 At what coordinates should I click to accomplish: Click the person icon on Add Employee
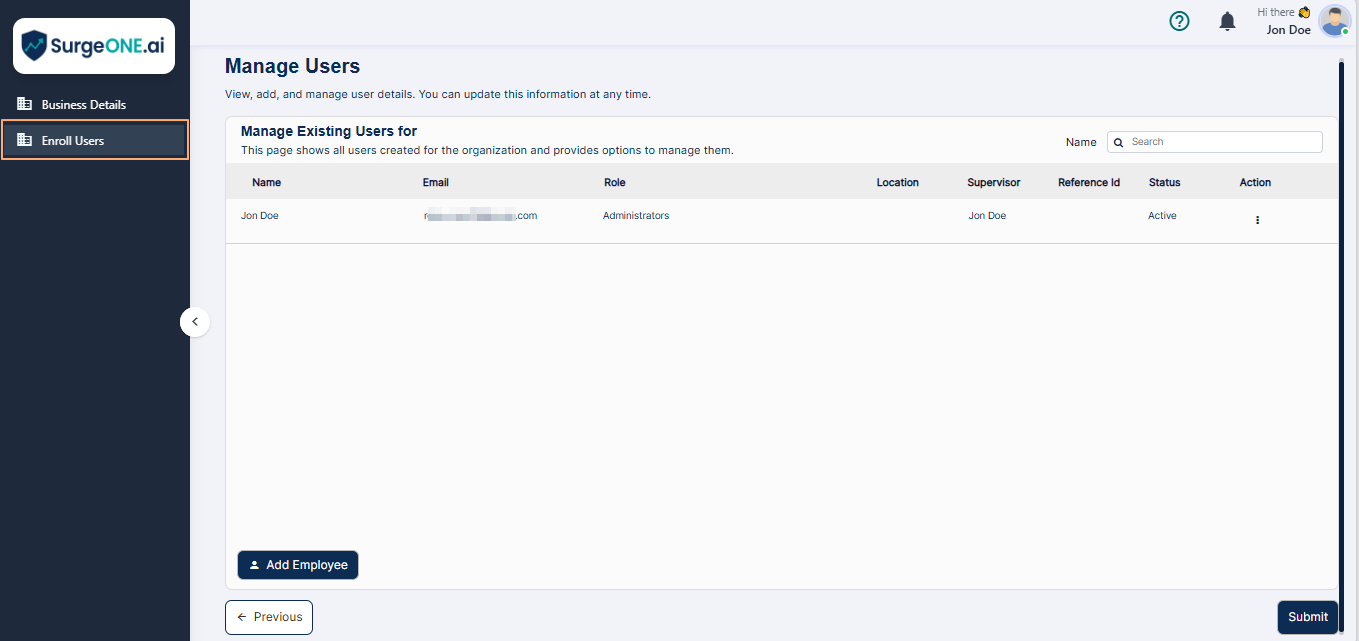pos(253,564)
